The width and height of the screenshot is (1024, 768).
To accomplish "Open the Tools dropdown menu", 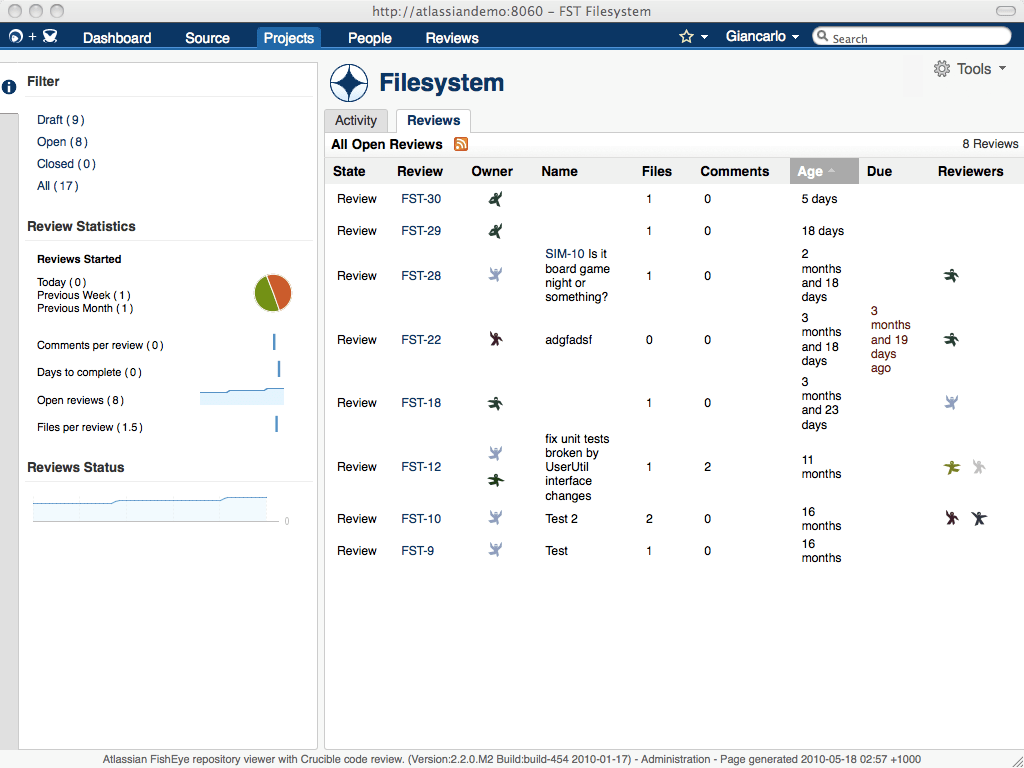I will click(x=975, y=68).
